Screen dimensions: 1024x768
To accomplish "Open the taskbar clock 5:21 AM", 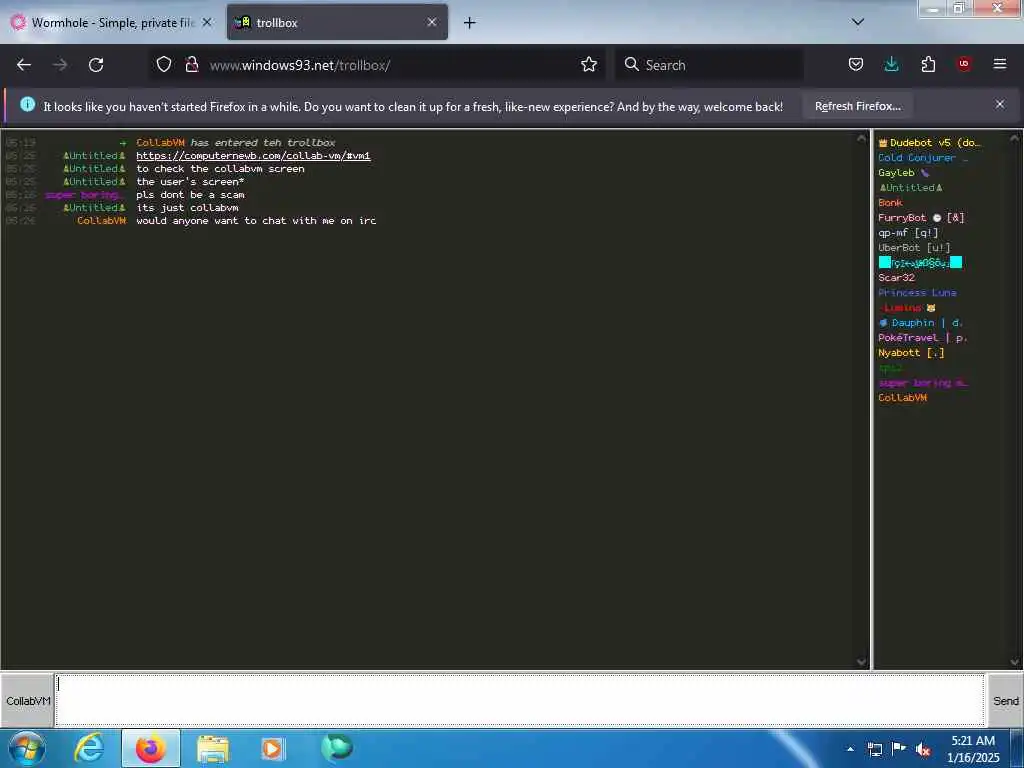I will tap(973, 749).
